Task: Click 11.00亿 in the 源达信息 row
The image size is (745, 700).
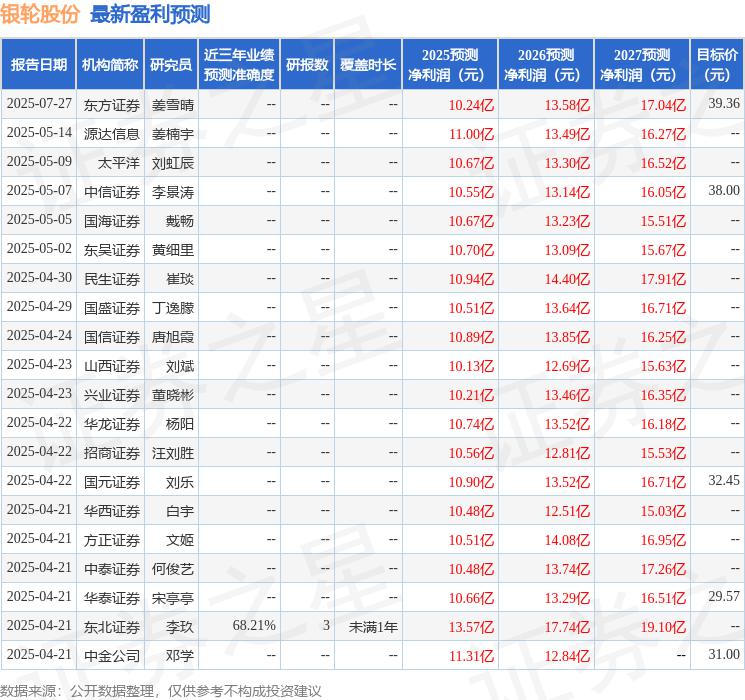Action: point(471,134)
